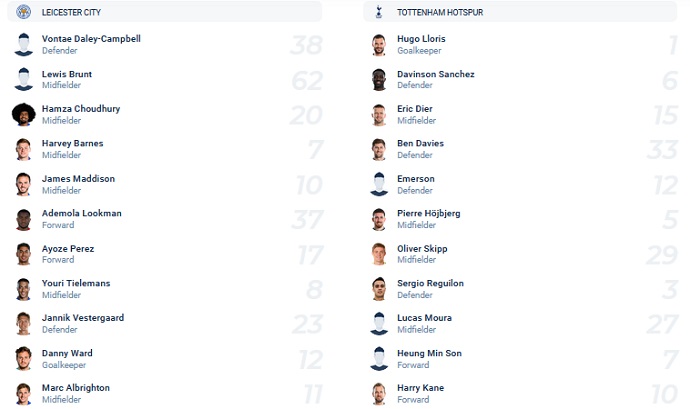Click Harry Kane's player photo
The image size is (690, 409).
pos(378,394)
